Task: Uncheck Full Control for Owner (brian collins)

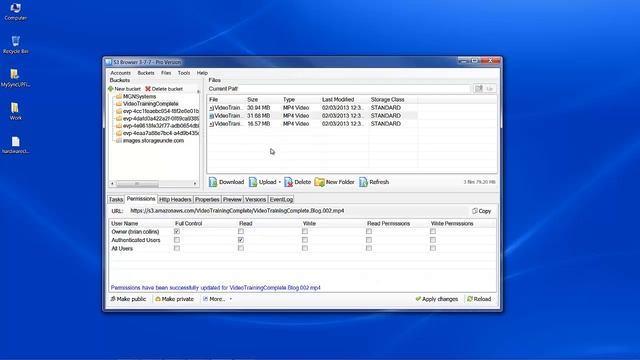Action: (177, 231)
